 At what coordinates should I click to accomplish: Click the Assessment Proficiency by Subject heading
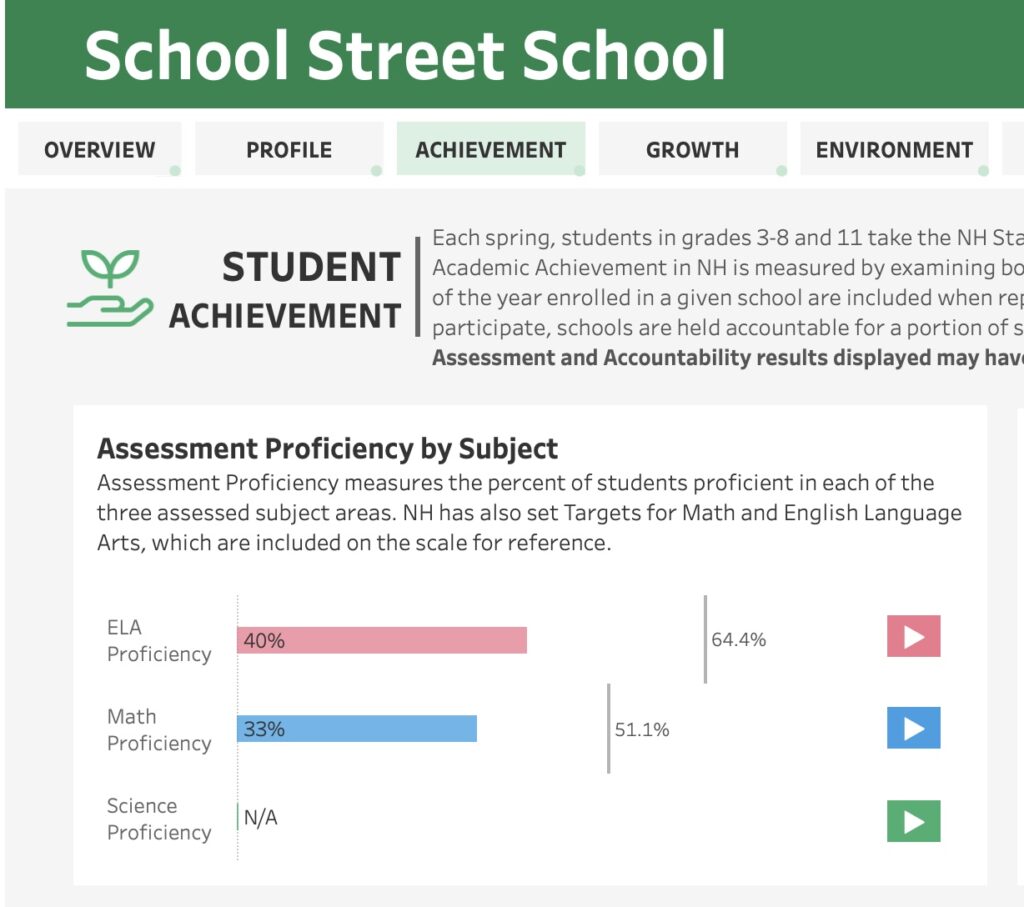click(x=326, y=448)
